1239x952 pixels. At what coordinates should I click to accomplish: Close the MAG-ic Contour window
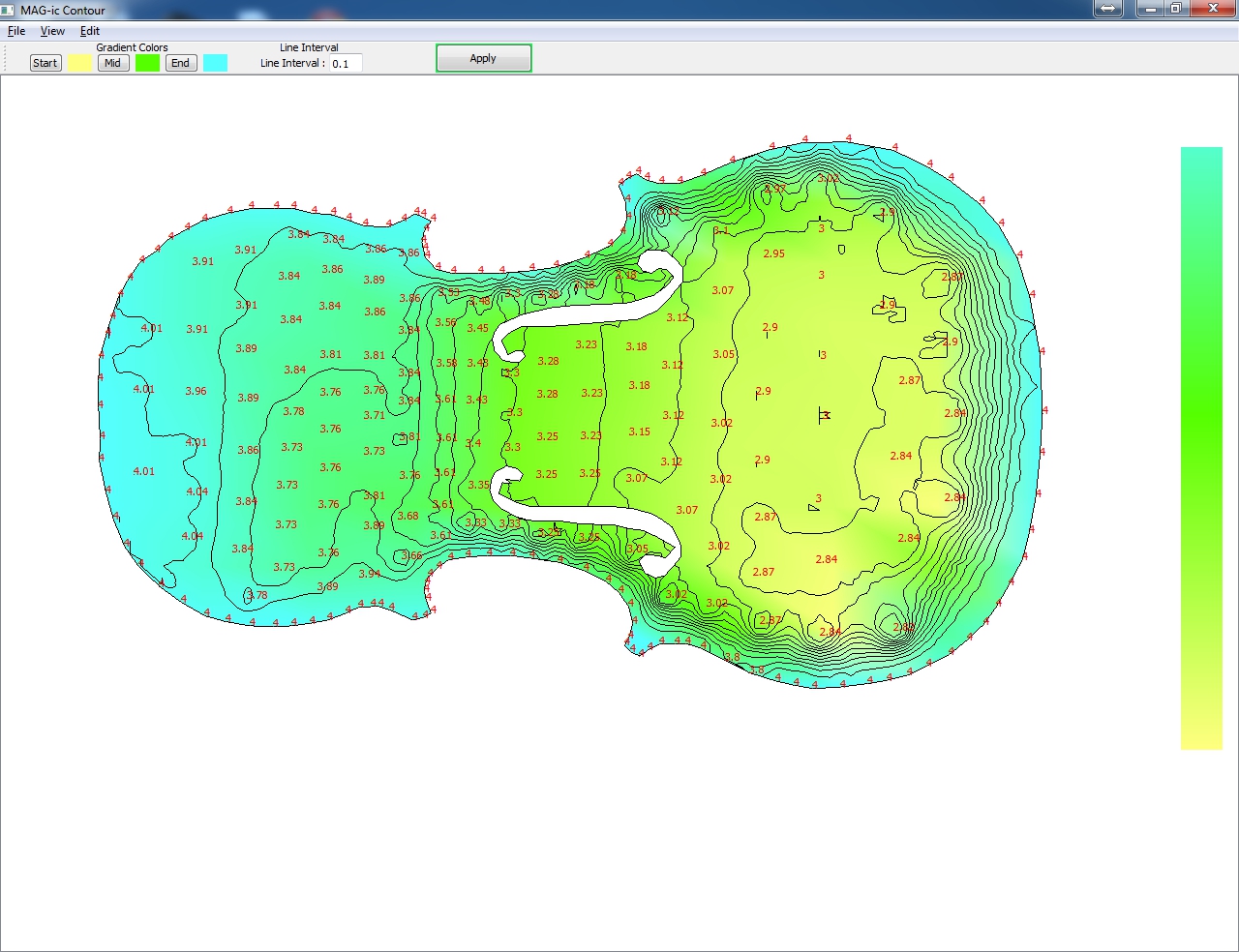1213,9
